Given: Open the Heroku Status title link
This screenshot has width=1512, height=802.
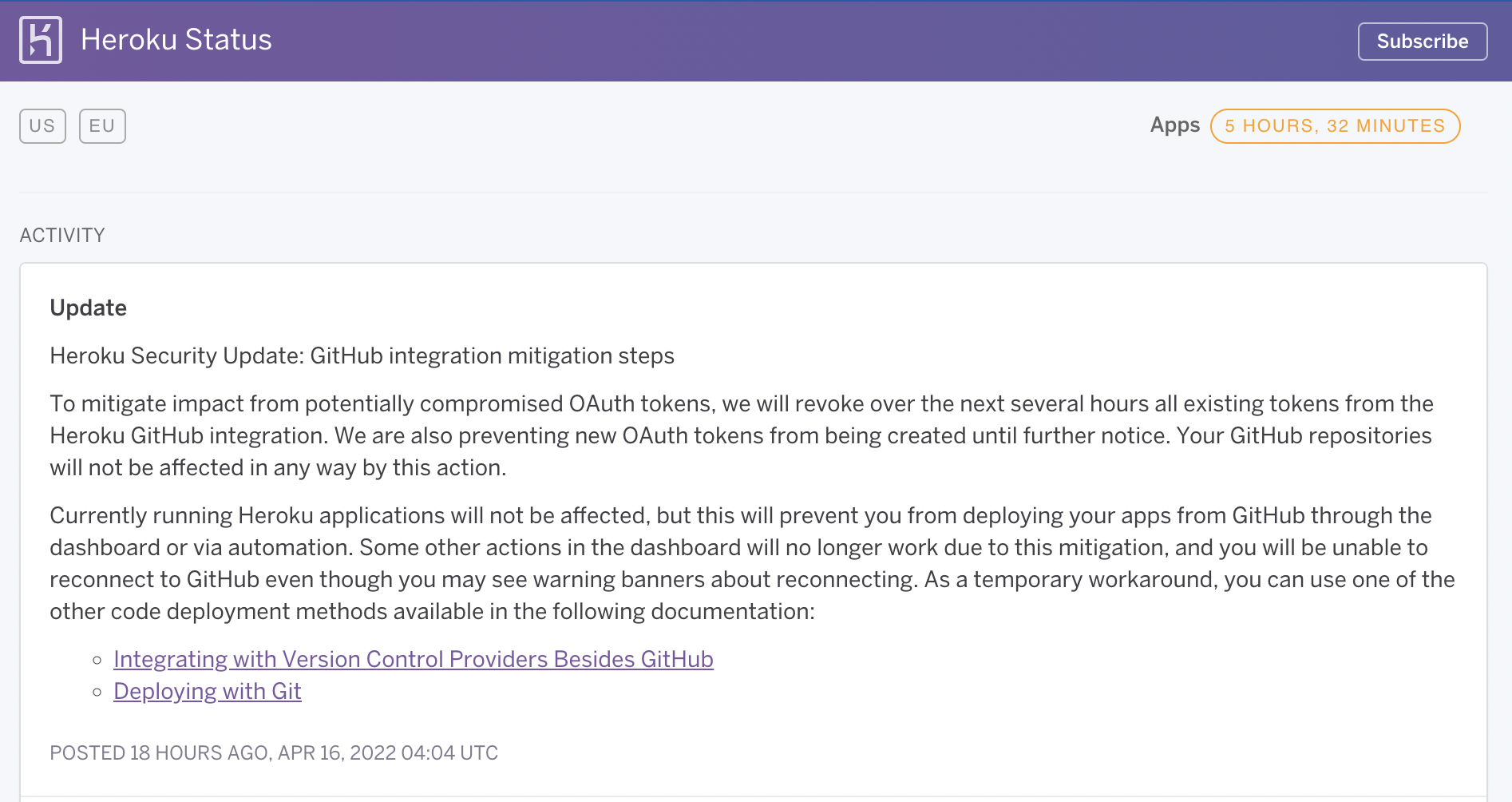Looking at the screenshot, I should [176, 40].
